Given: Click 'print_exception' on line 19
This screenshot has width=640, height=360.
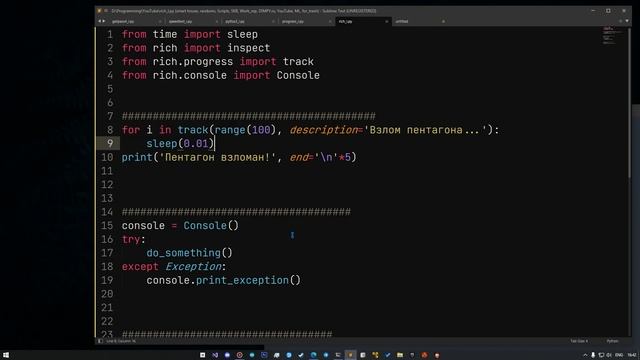Looking at the screenshot, I should pos(242,280).
